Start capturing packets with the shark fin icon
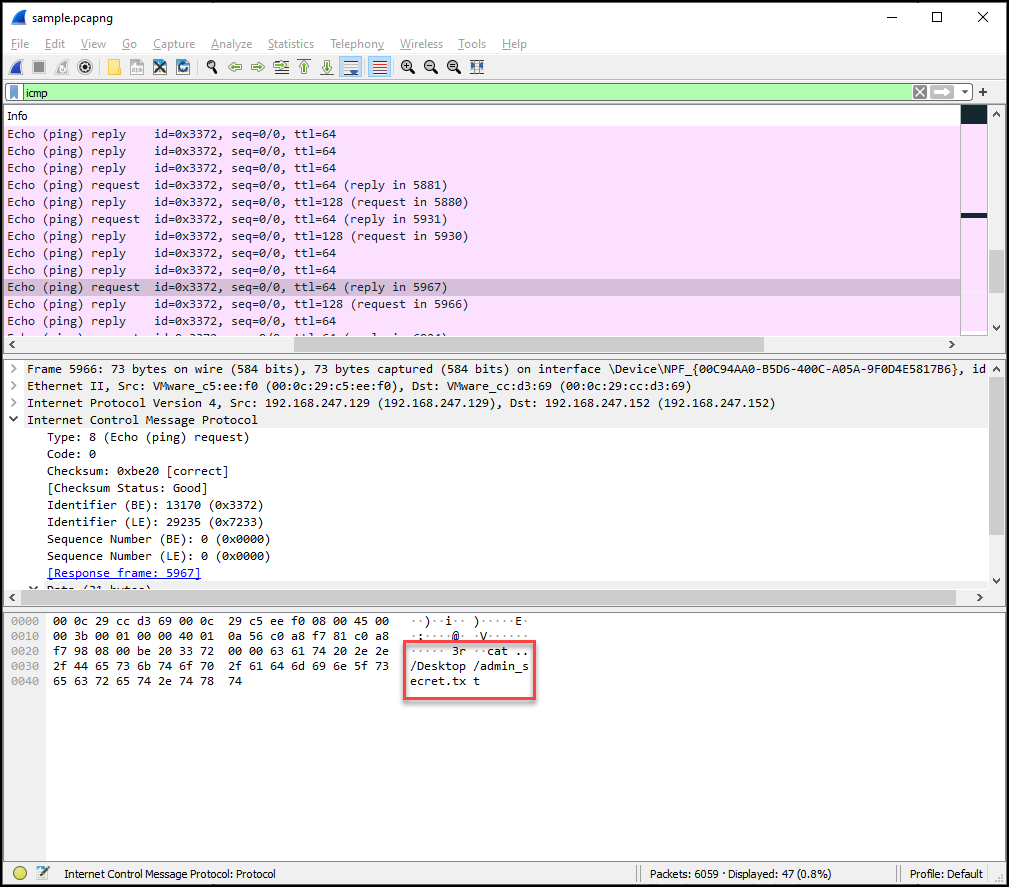This screenshot has width=1009, height=887. [x=16, y=67]
